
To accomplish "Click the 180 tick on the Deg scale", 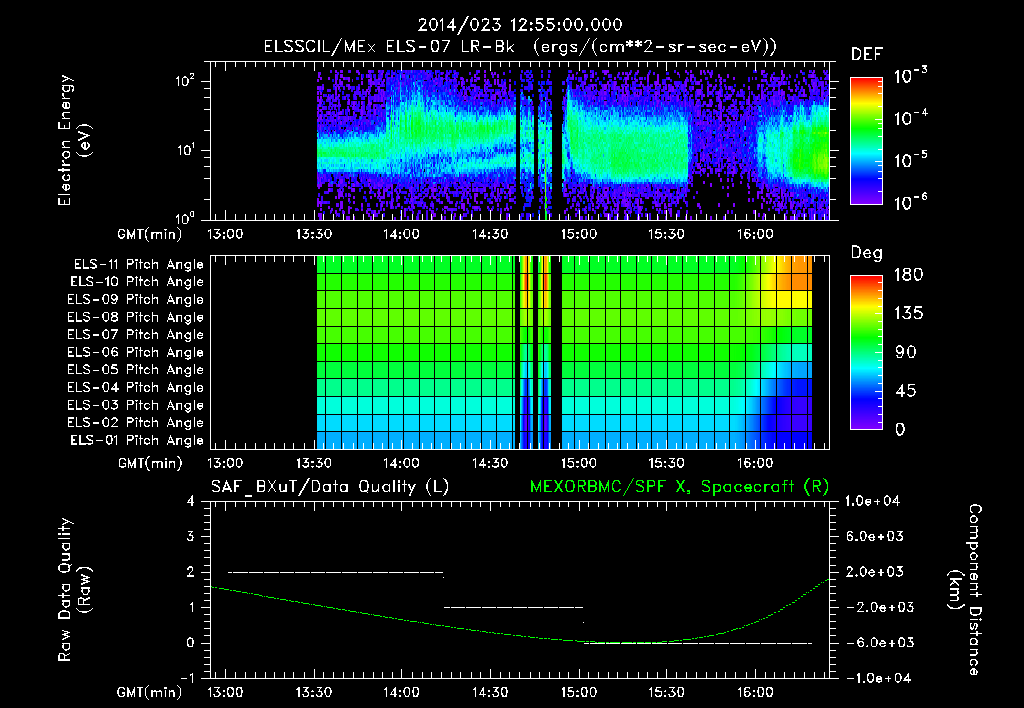I will point(908,275).
